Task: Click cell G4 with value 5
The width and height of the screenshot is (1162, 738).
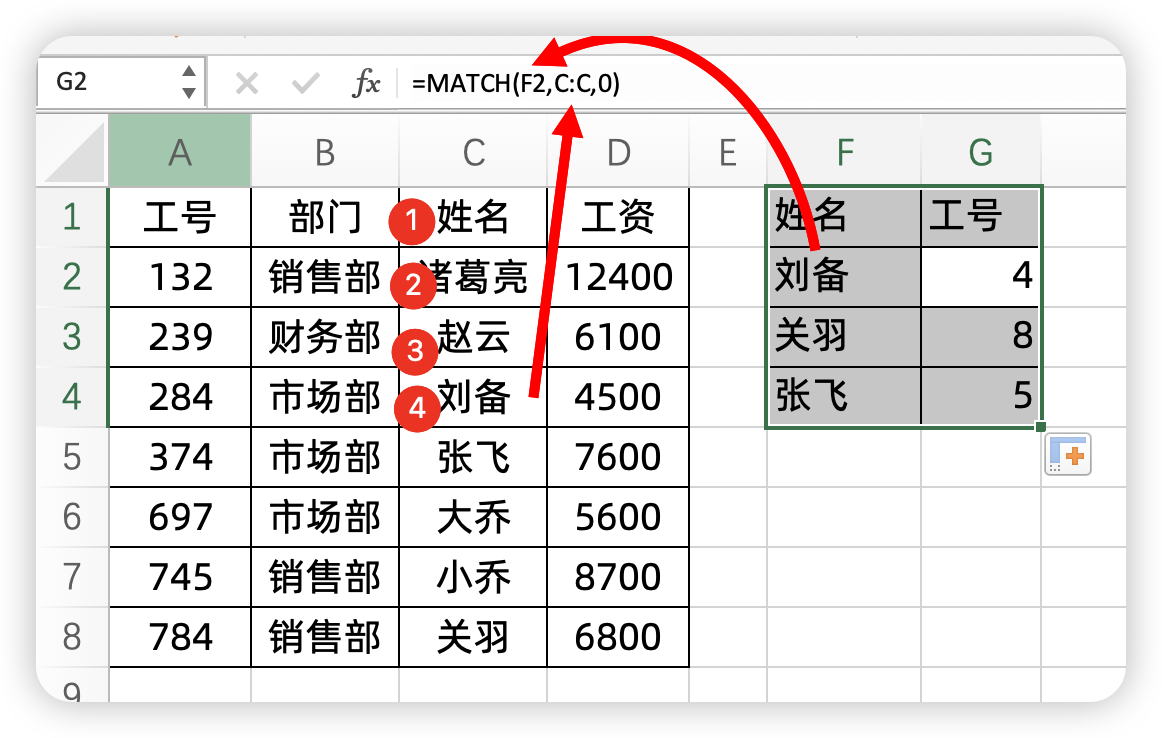Action: pyautogui.click(x=980, y=396)
